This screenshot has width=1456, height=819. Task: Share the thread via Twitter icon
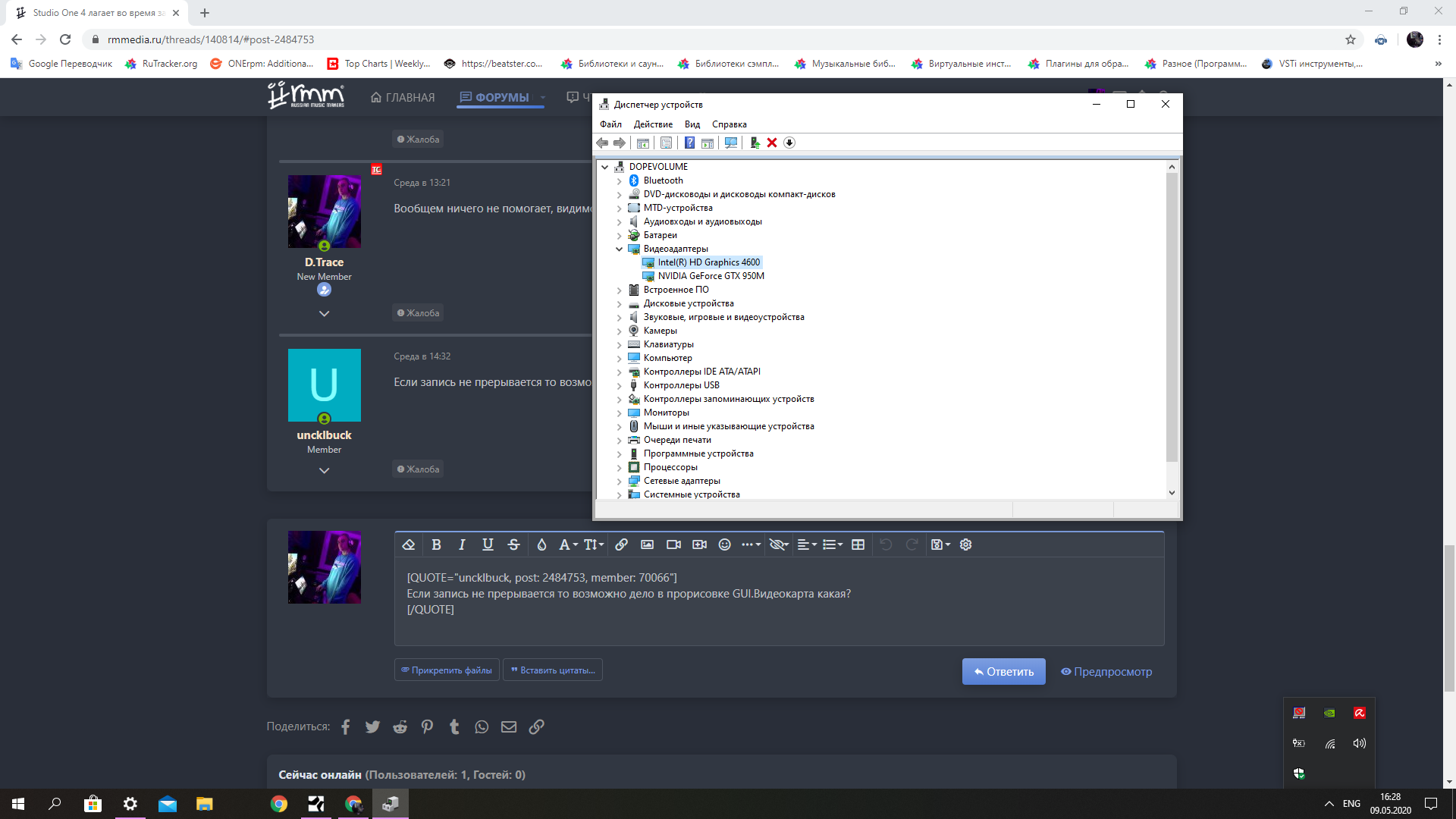[372, 726]
